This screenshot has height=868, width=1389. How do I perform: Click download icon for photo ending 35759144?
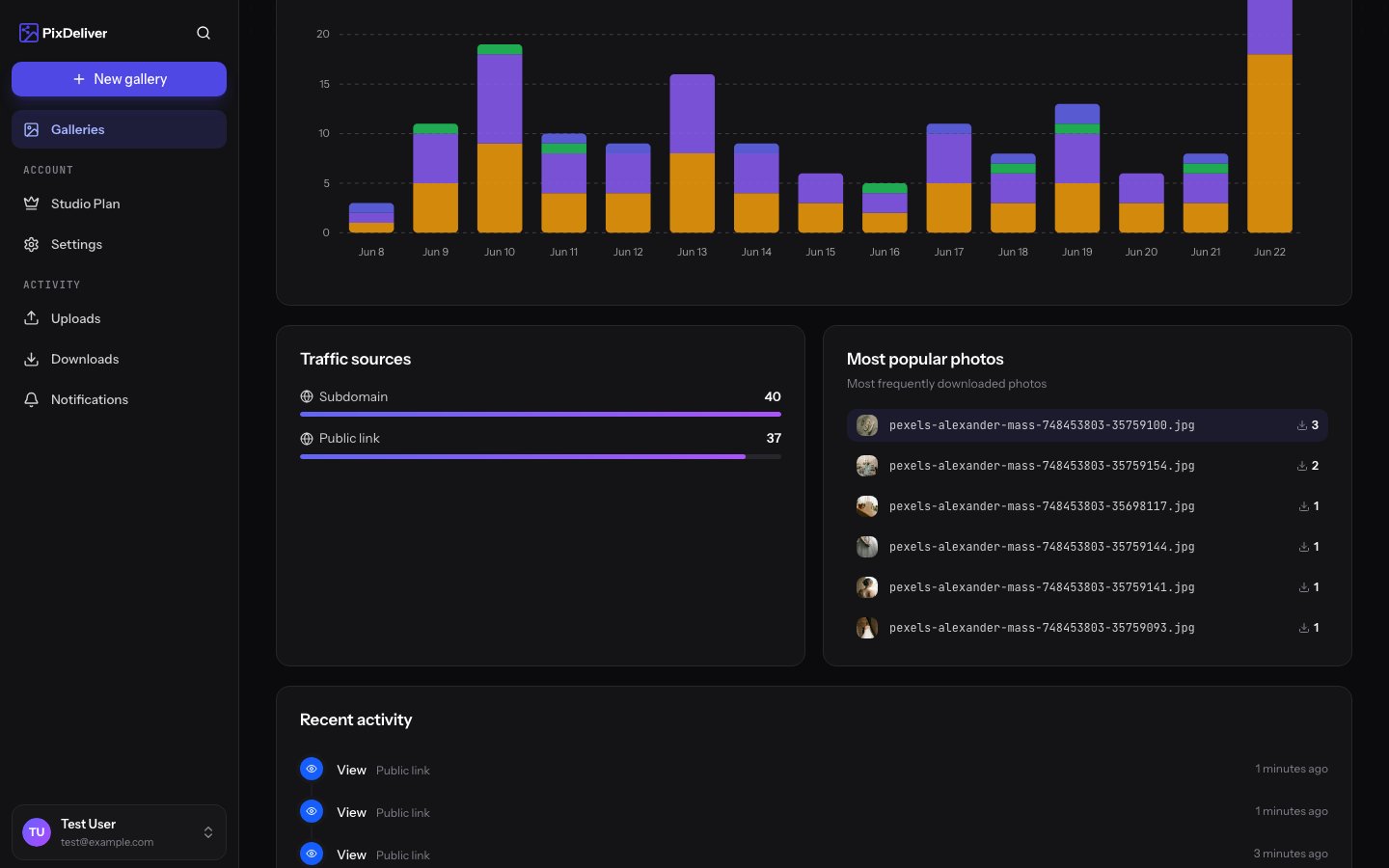(1304, 547)
